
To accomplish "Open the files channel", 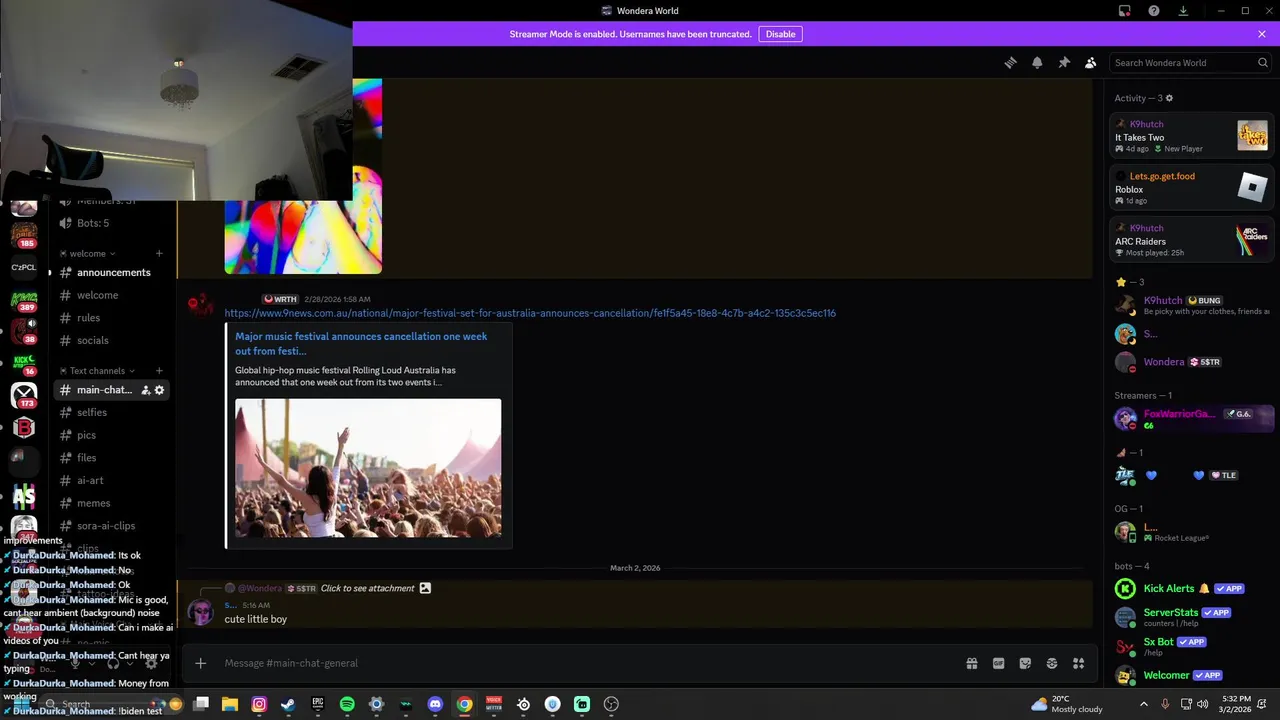I will coord(112,458).
